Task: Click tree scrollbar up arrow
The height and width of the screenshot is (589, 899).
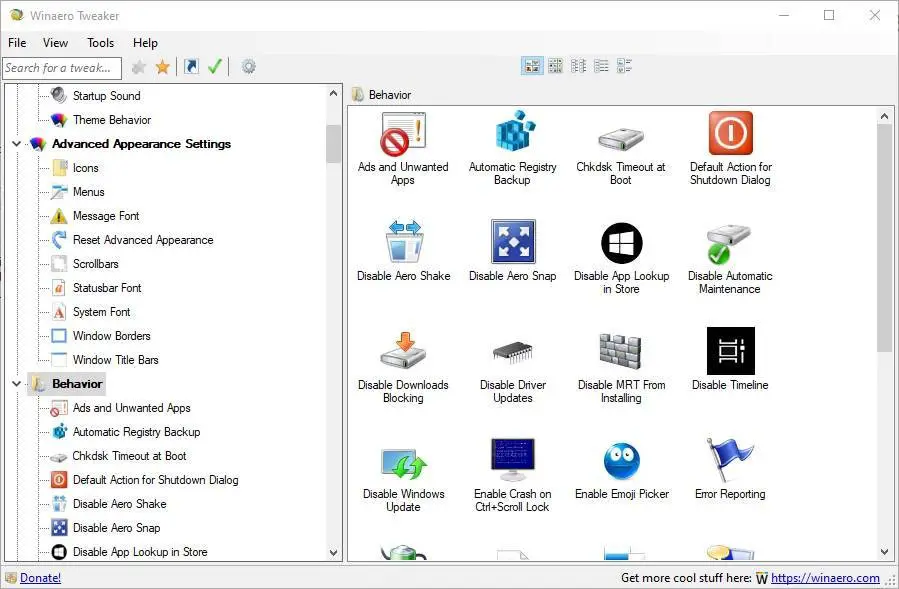Action: point(334,93)
